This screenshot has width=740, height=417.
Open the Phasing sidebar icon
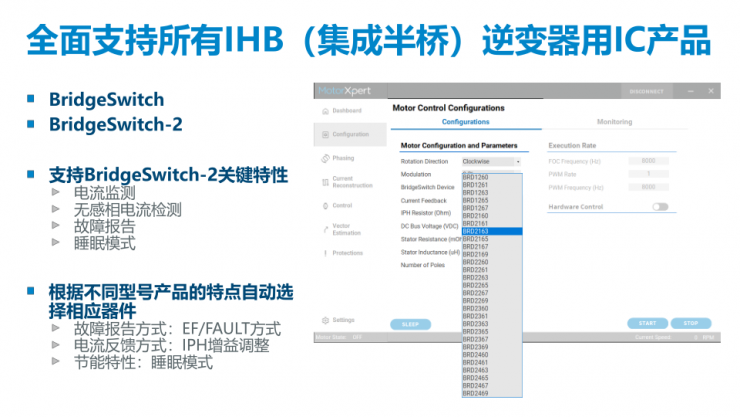coord(324,158)
